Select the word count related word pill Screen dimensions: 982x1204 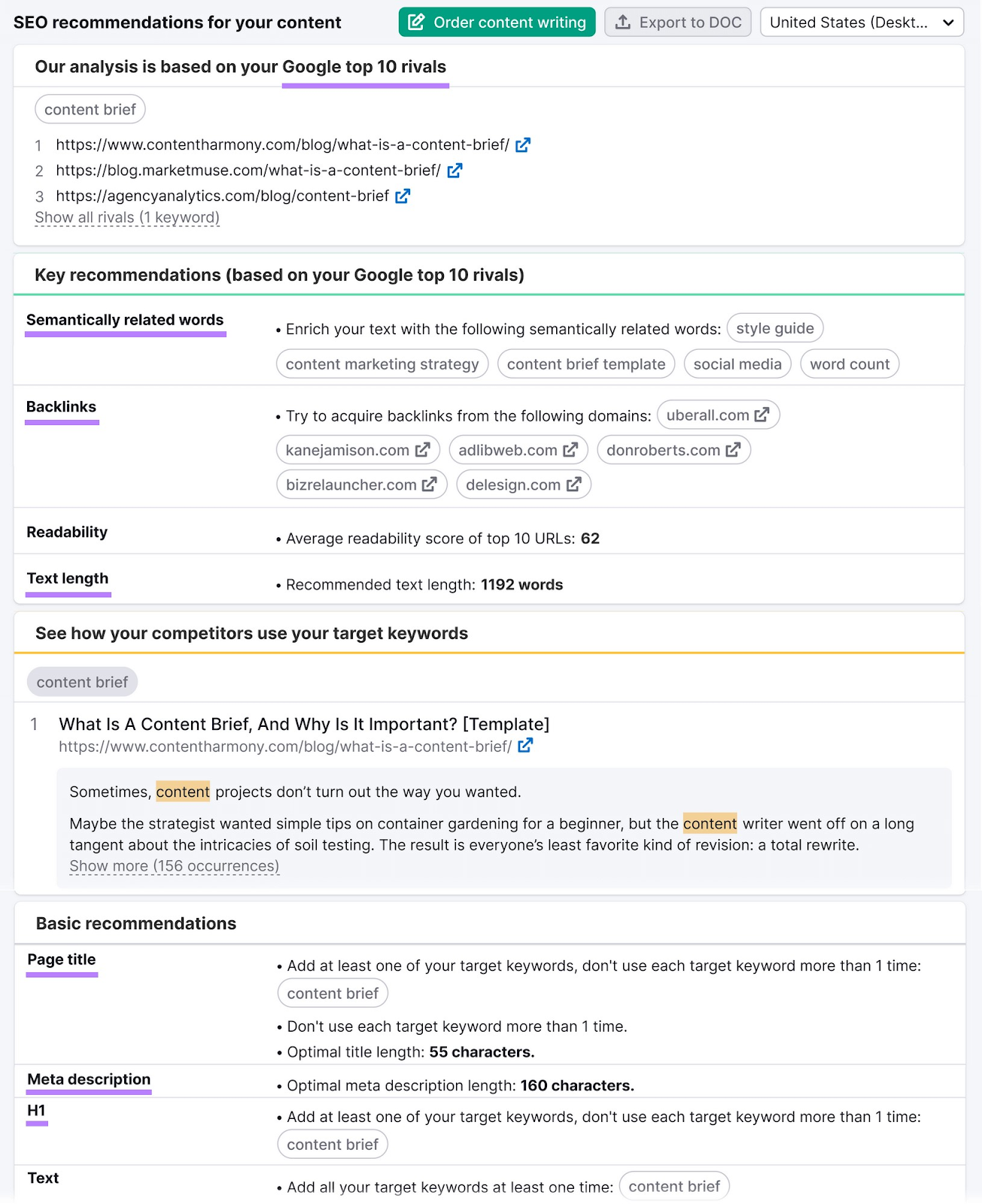[850, 363]
